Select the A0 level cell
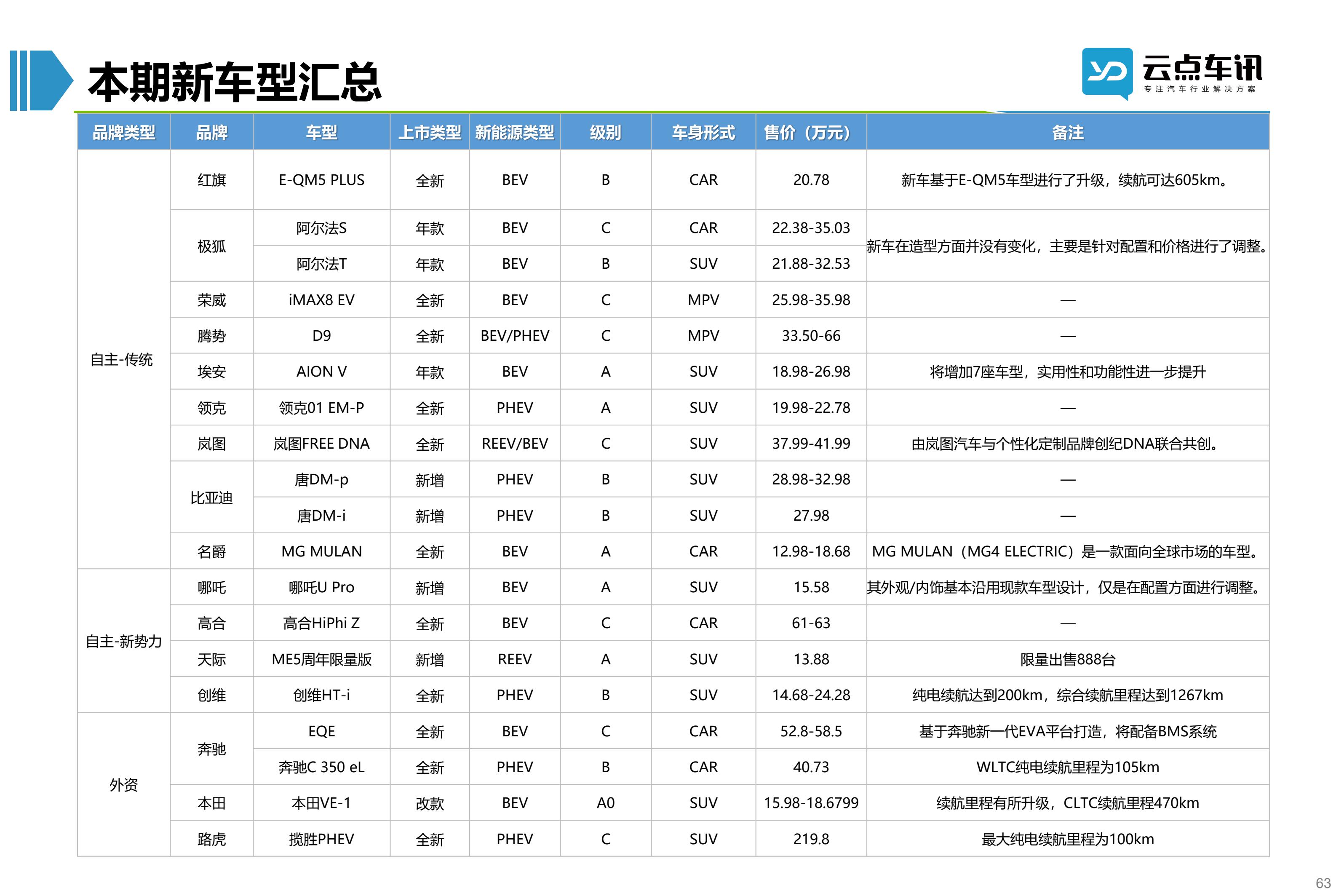The image size is (1344, 896). point(606,803)
